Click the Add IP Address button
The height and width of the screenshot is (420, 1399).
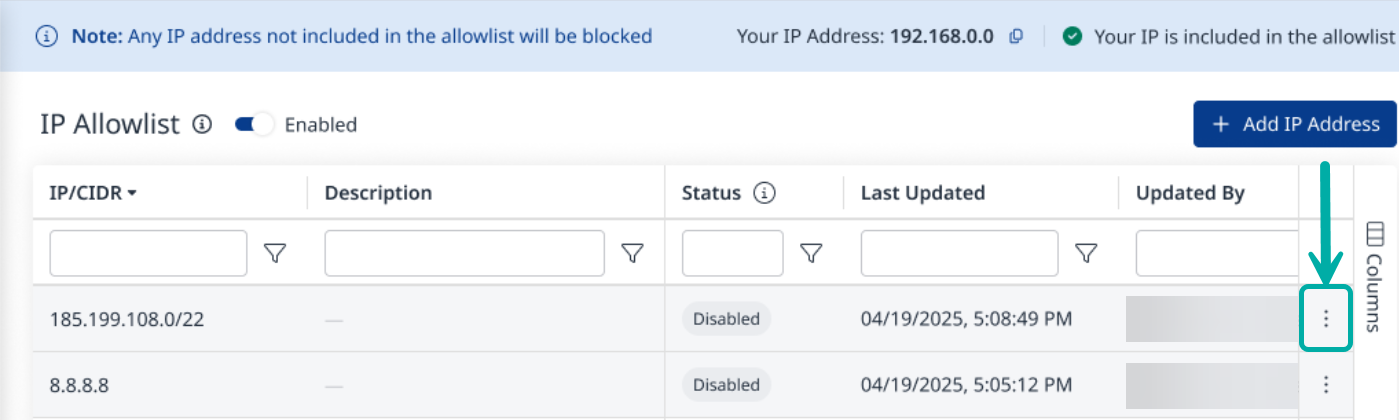click(1294, 124)
